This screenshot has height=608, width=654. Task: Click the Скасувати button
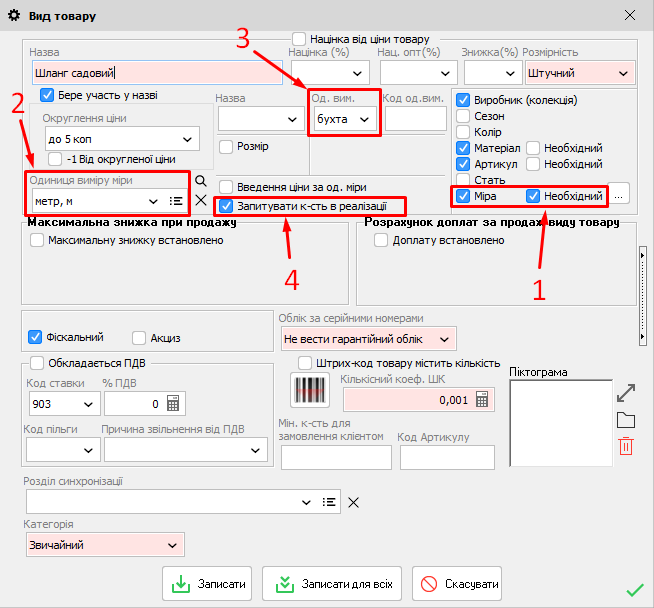click(x=457, y=583)
